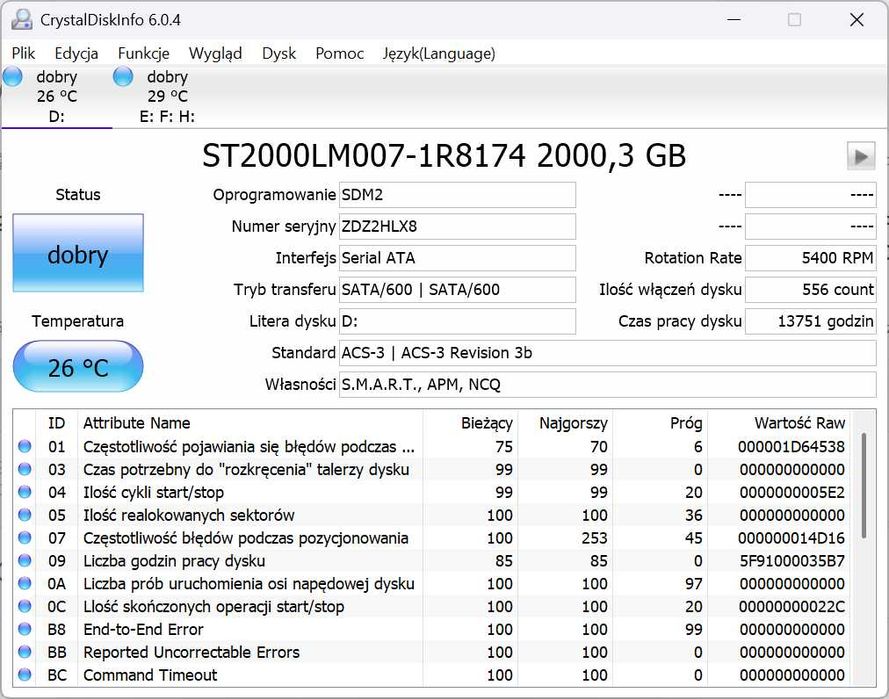Select the 'Czas potrzebny do rozkręcenia' row
This screenshot has height=699, width=889.
pyautogui.click(x=431, y=469)
